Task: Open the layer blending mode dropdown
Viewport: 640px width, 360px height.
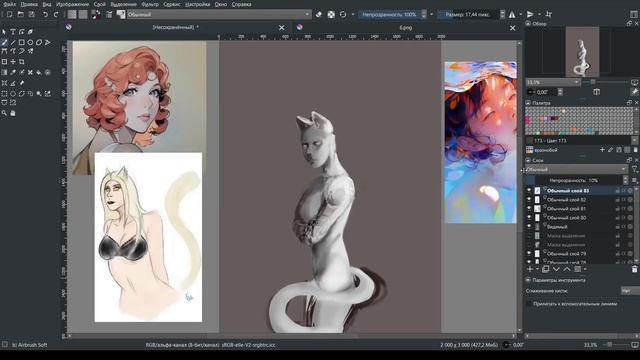Action: pos(576,169)
